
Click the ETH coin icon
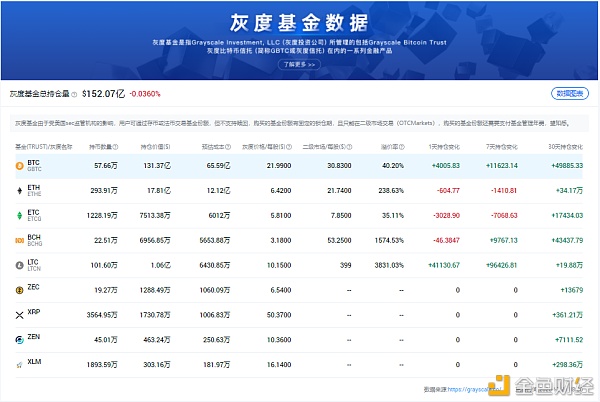tap(20, 190)
